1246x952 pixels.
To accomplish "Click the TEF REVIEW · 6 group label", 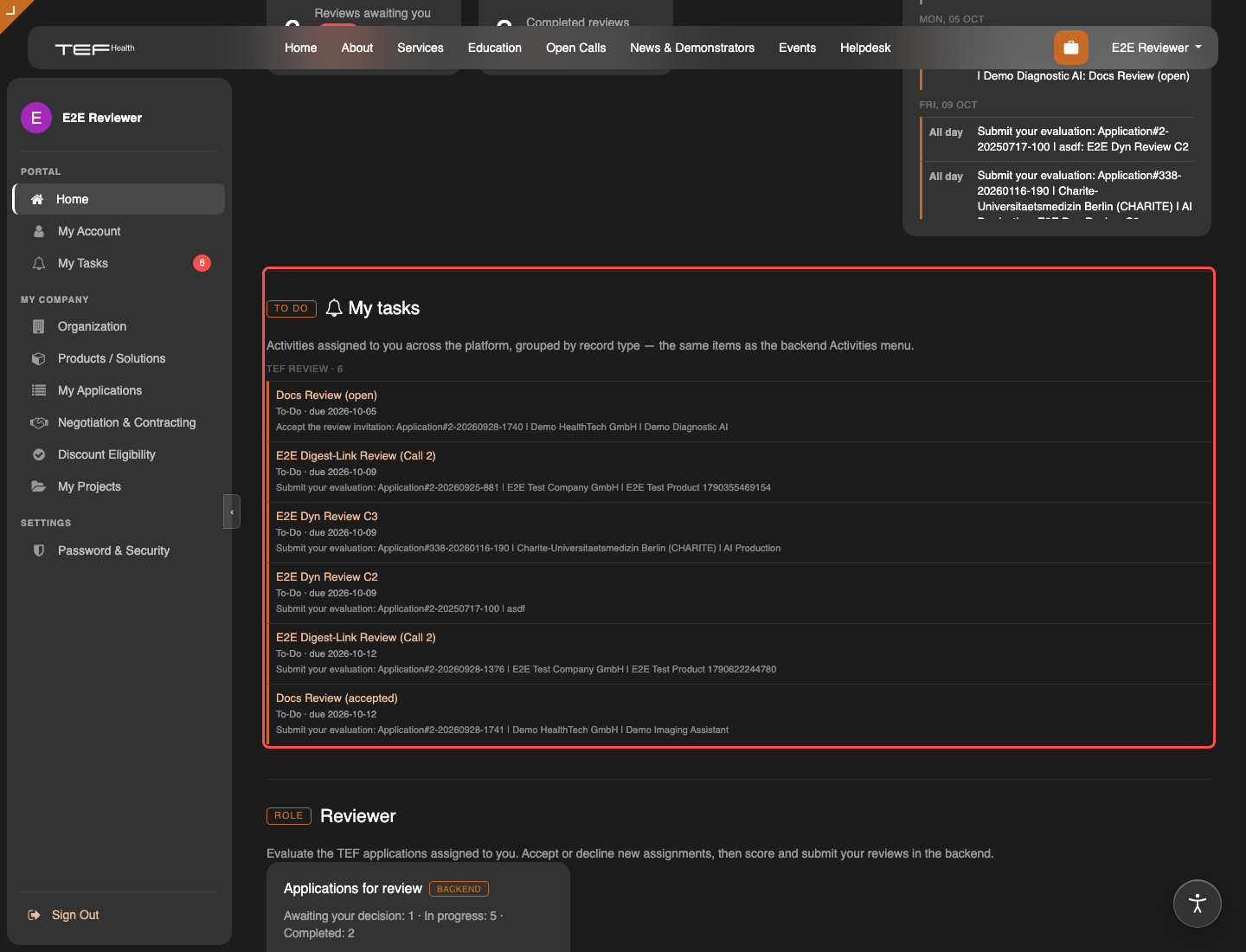I will tap(305, 369).
